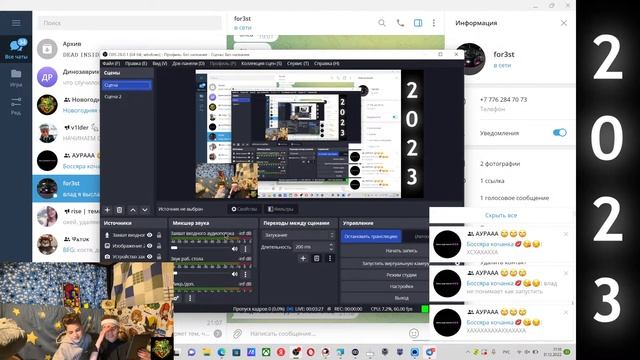Show hidden system tray icons chevron

click(x=468, y=352)
